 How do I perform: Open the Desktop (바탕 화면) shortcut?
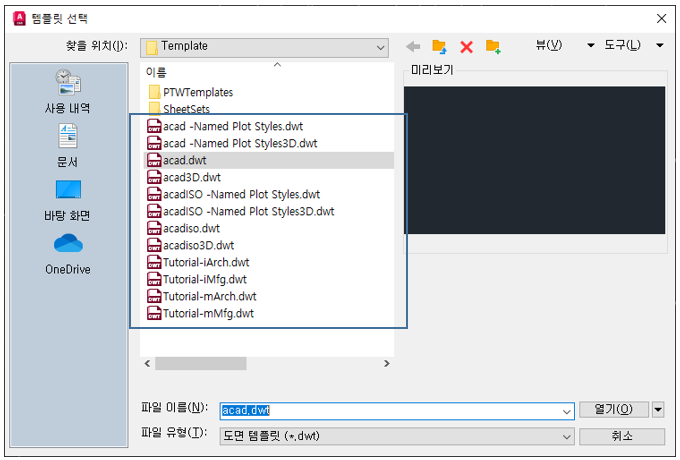[x=68, y=200]
